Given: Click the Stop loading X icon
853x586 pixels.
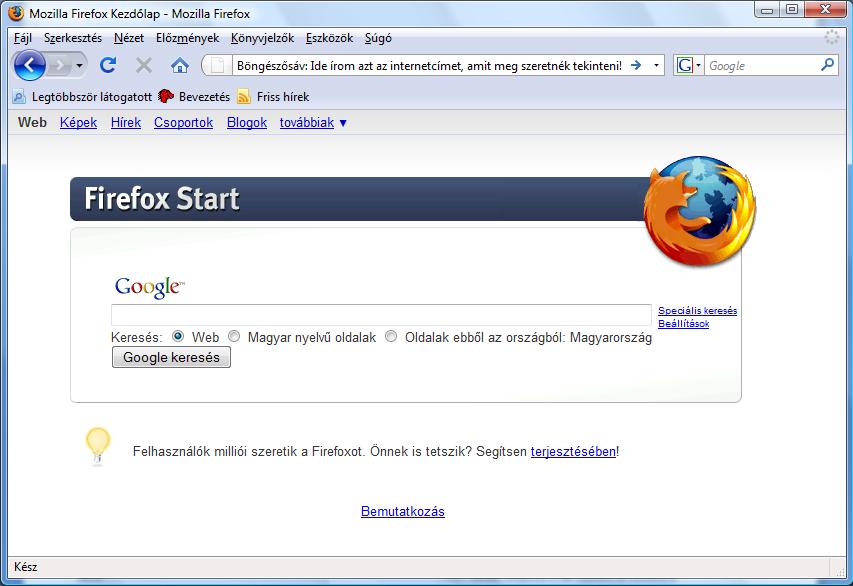Looking at the screenshot, I should [x=144, y=66].
